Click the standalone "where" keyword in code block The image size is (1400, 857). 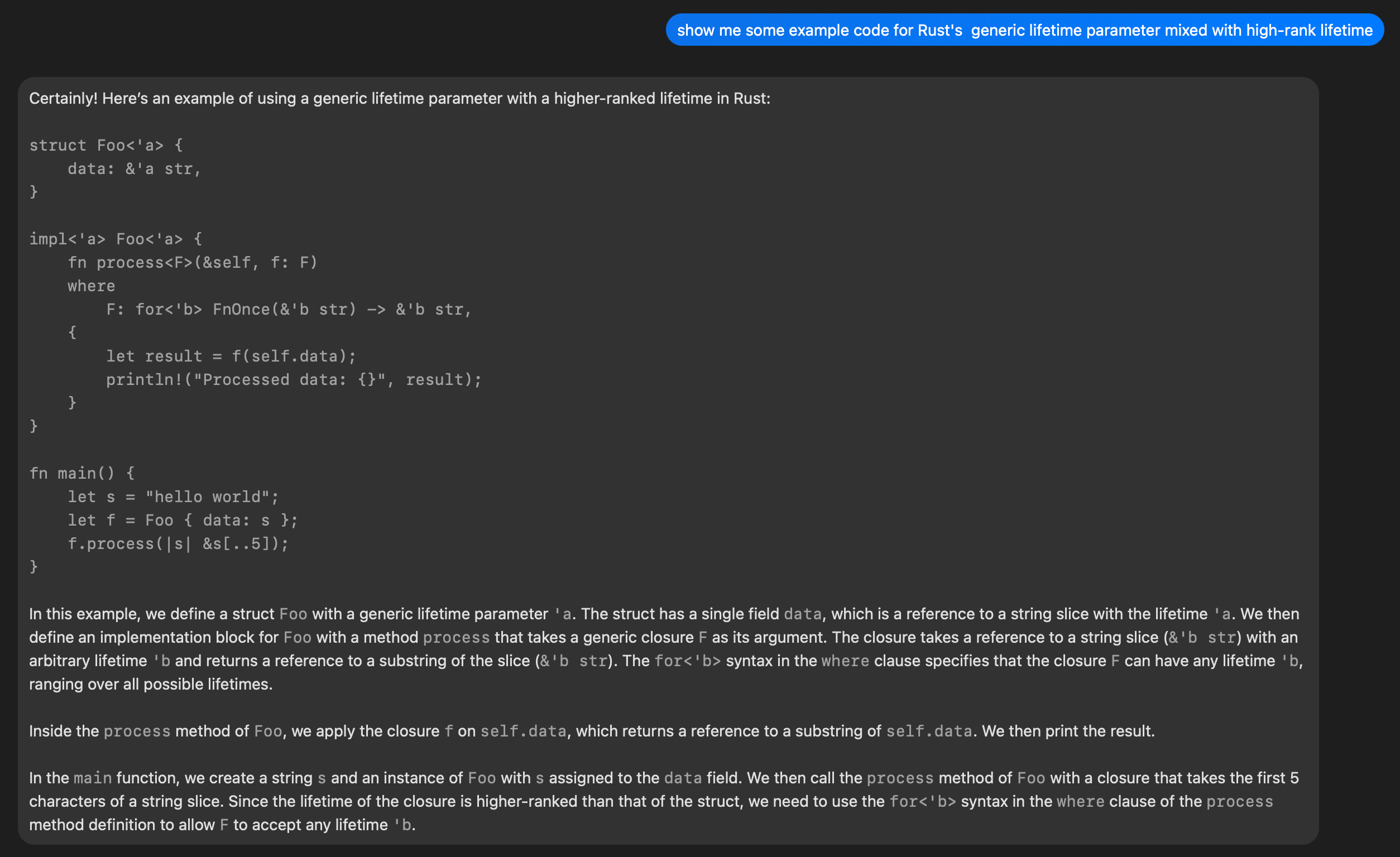pos(91,286)
